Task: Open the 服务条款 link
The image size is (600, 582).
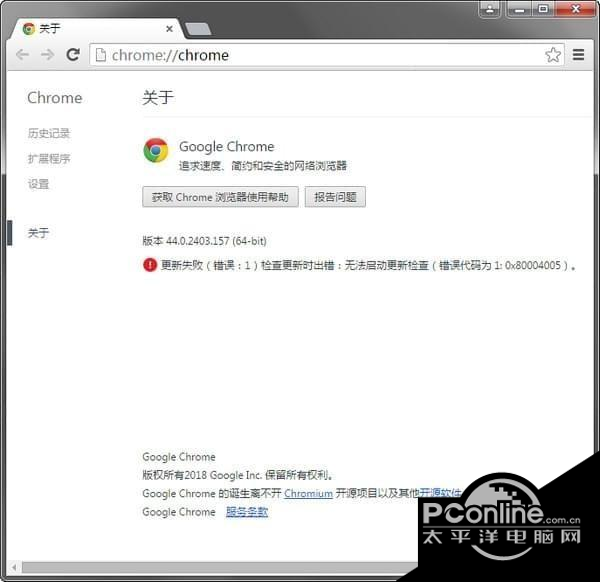Action: 247,512
